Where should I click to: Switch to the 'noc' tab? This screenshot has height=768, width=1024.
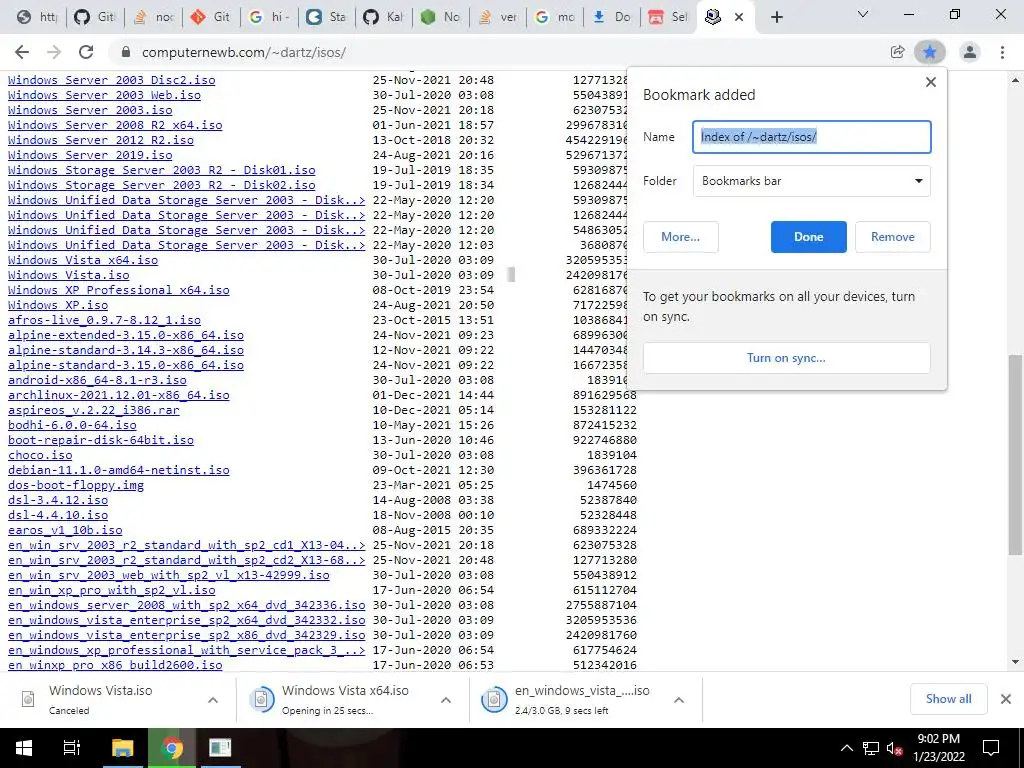tap(153, 17)
